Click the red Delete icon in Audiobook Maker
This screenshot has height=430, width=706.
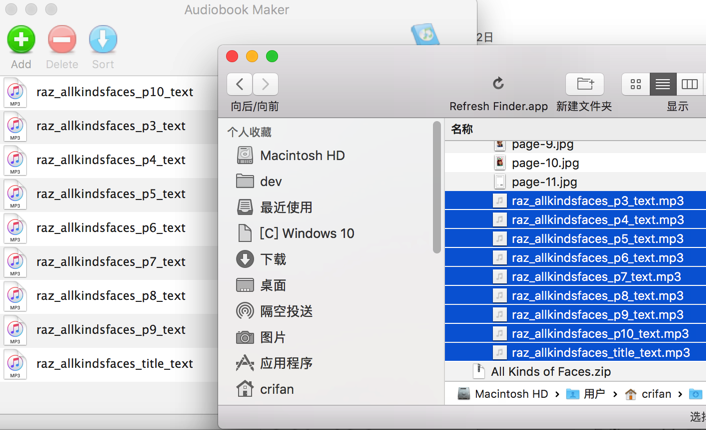click(x=62, y=40)
